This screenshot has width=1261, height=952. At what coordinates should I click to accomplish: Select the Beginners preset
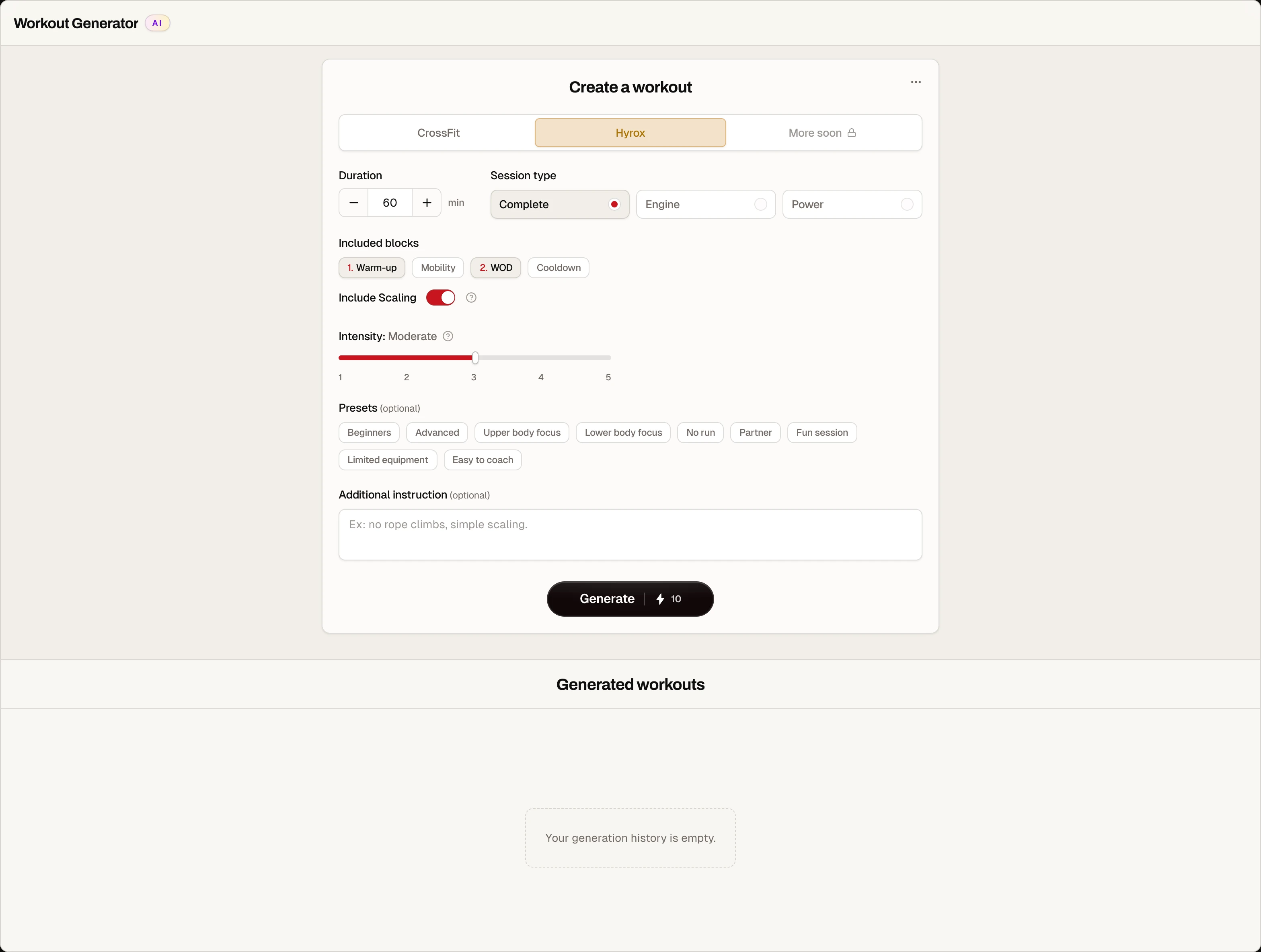tap(370, 433)
